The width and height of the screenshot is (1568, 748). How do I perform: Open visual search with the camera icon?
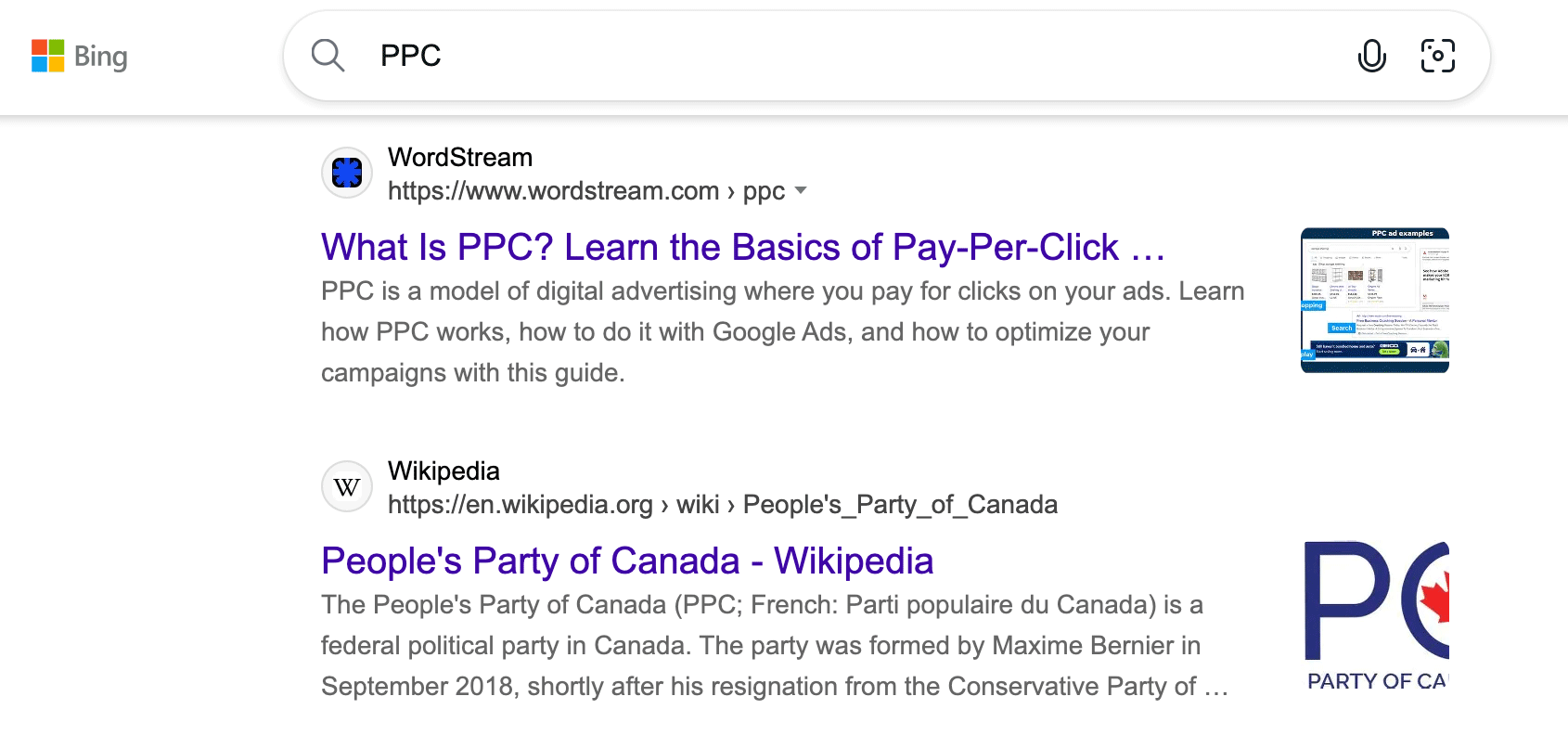tap(1437, 56)
